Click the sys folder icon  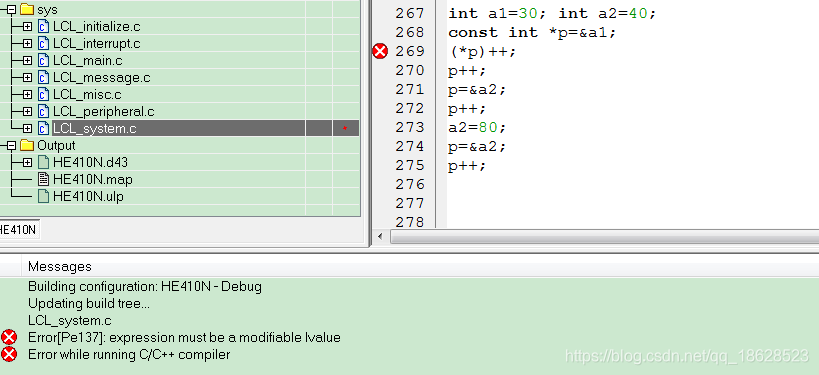coord(27,9)
